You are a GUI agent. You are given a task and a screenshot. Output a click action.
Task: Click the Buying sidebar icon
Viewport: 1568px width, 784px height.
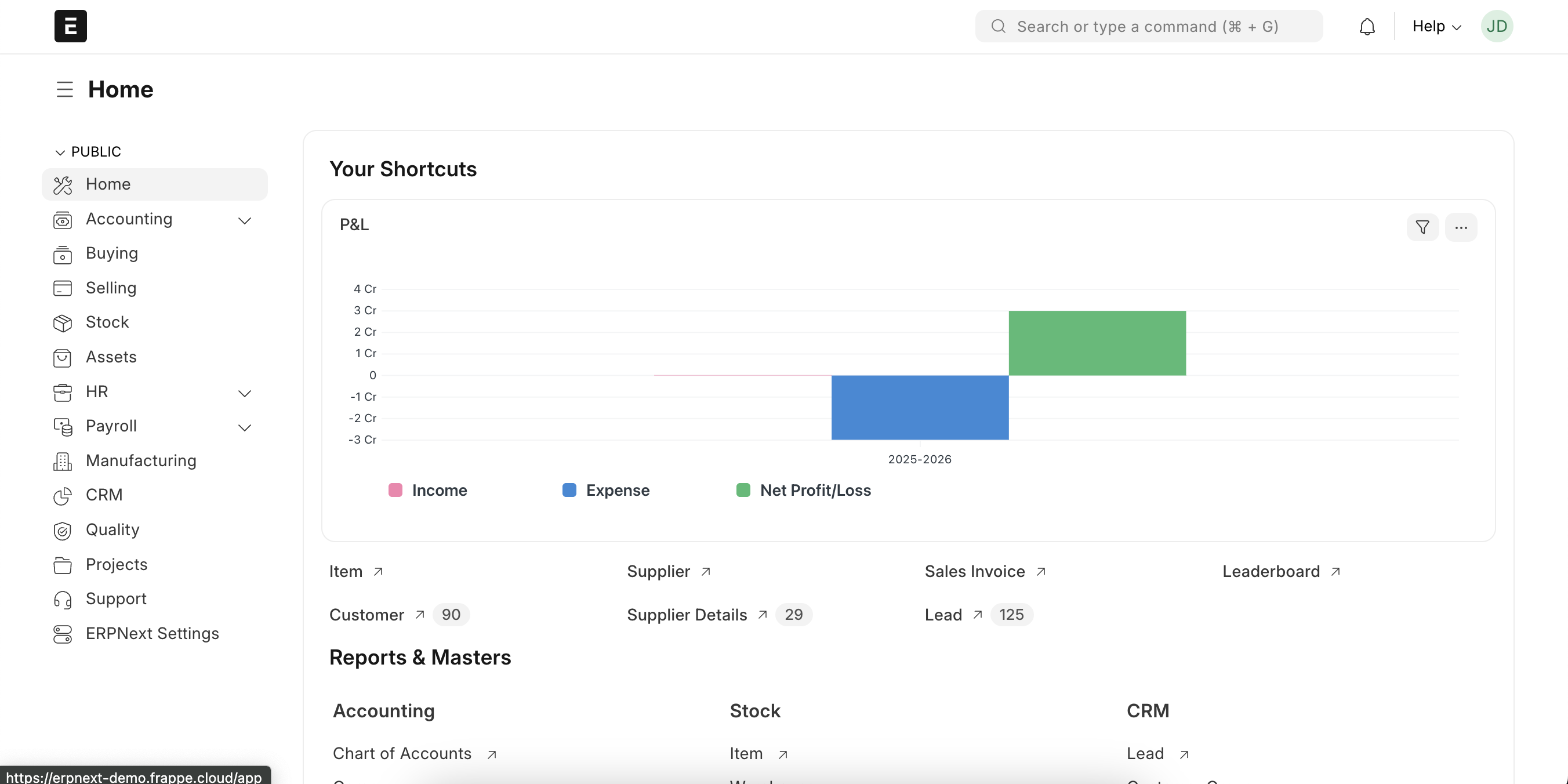(63, 254)
